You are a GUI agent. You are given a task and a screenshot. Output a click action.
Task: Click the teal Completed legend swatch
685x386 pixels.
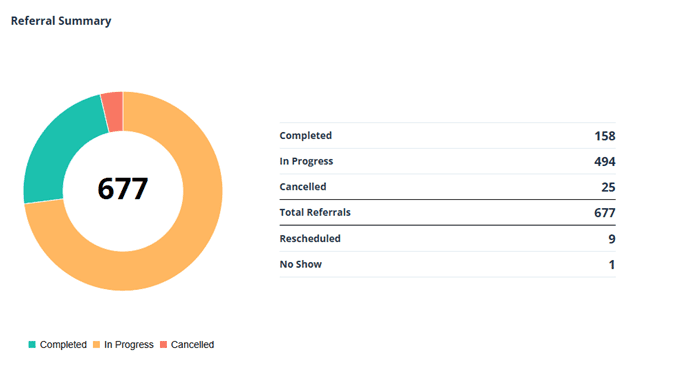tap(32, 345)
